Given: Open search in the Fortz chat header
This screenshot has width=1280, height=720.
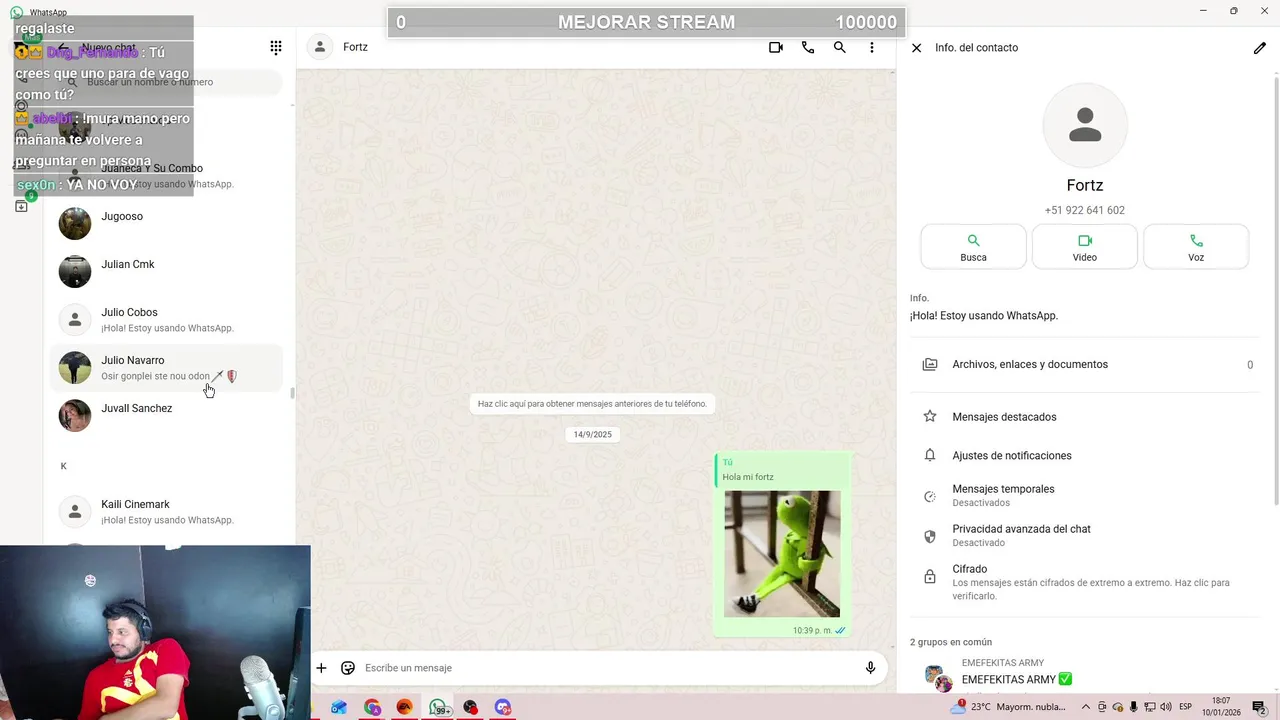Looking at the screenshot, I should point(840,47).
